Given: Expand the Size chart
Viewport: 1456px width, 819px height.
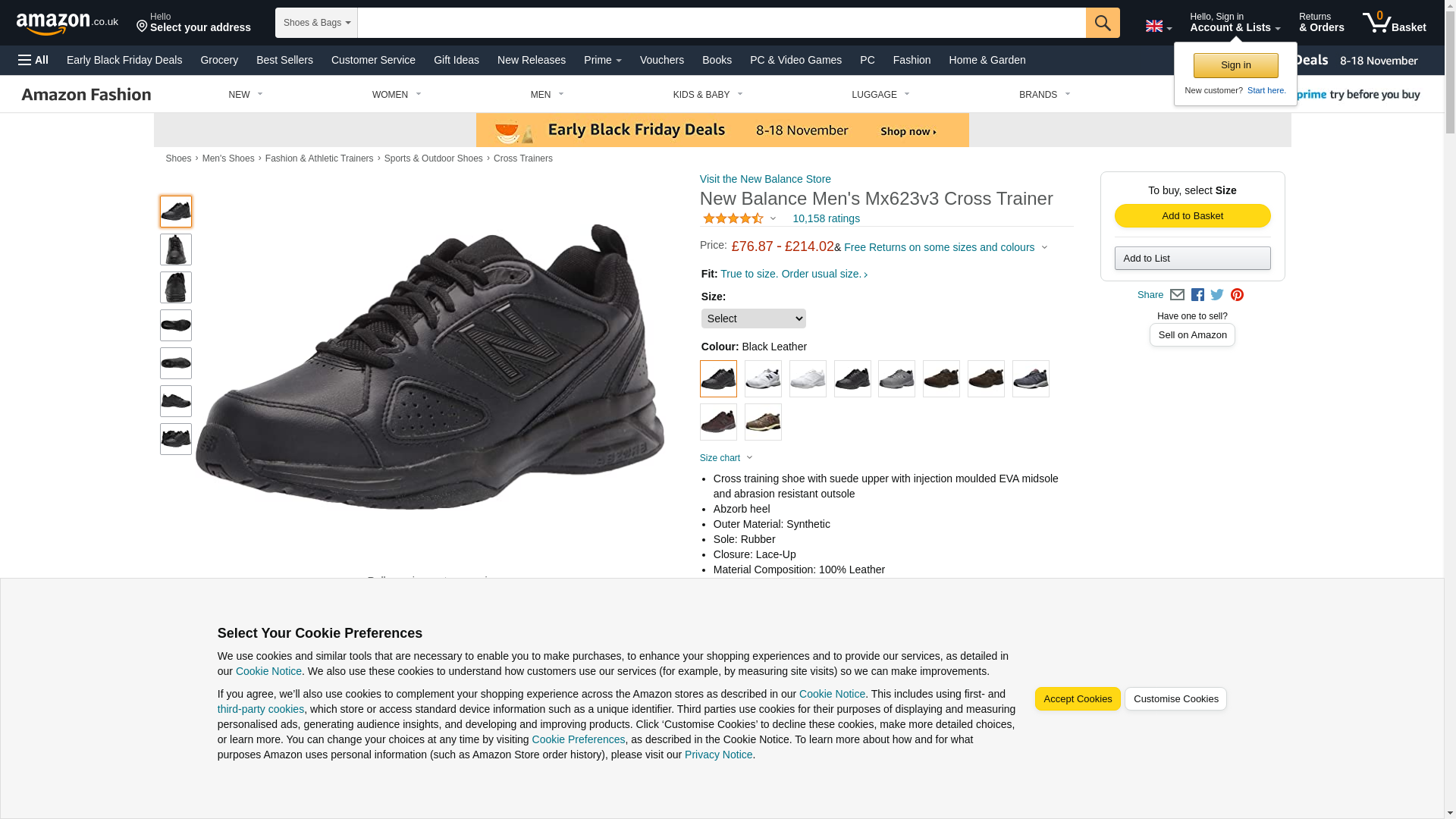Looking at the screenshot, I should tap(726, 458).
